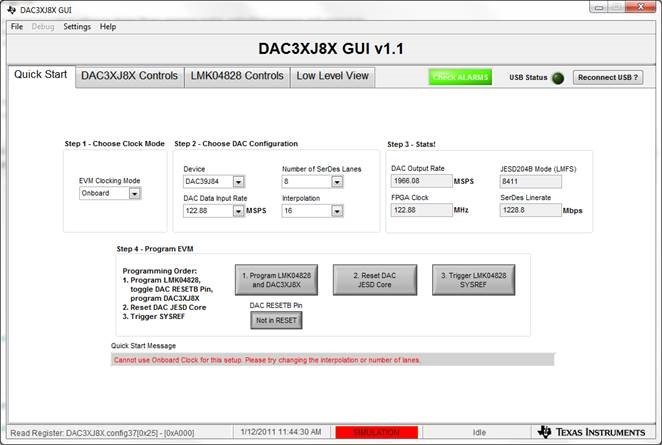Screen dimensions: 662x445
Task: Click the green Check ALARMS button
Action: (x=460, y=77)
